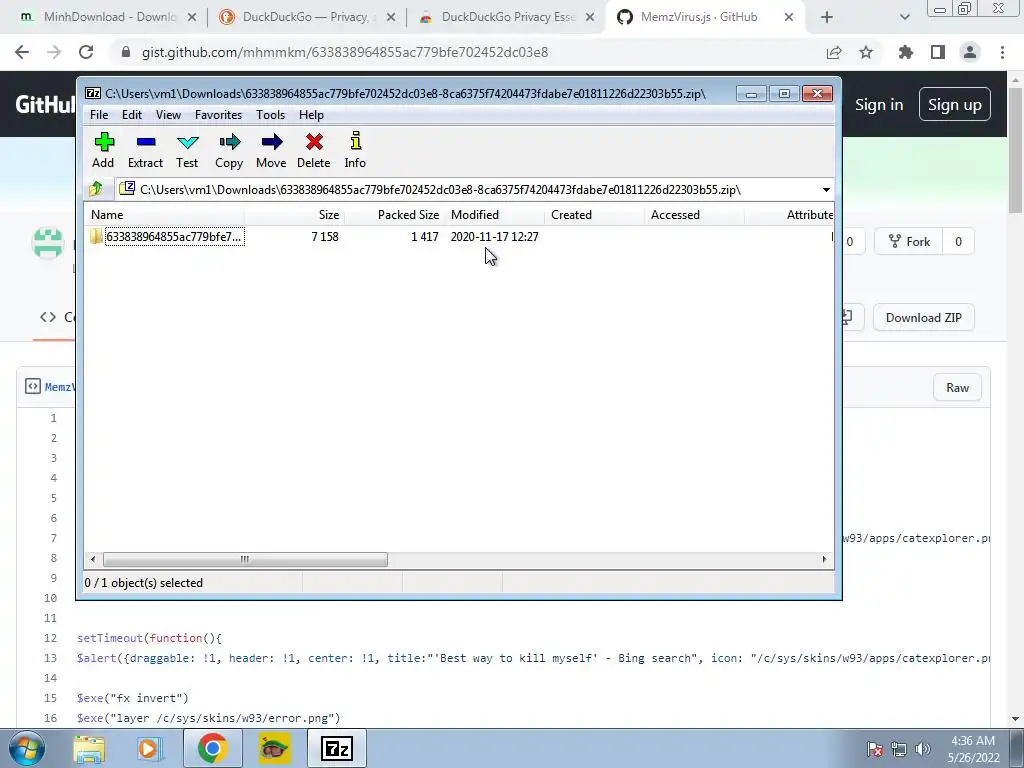Image resolution: width=1024 pixels, height=768 pixels.
Task: View the Raw gist file
Action: point(957,388)
